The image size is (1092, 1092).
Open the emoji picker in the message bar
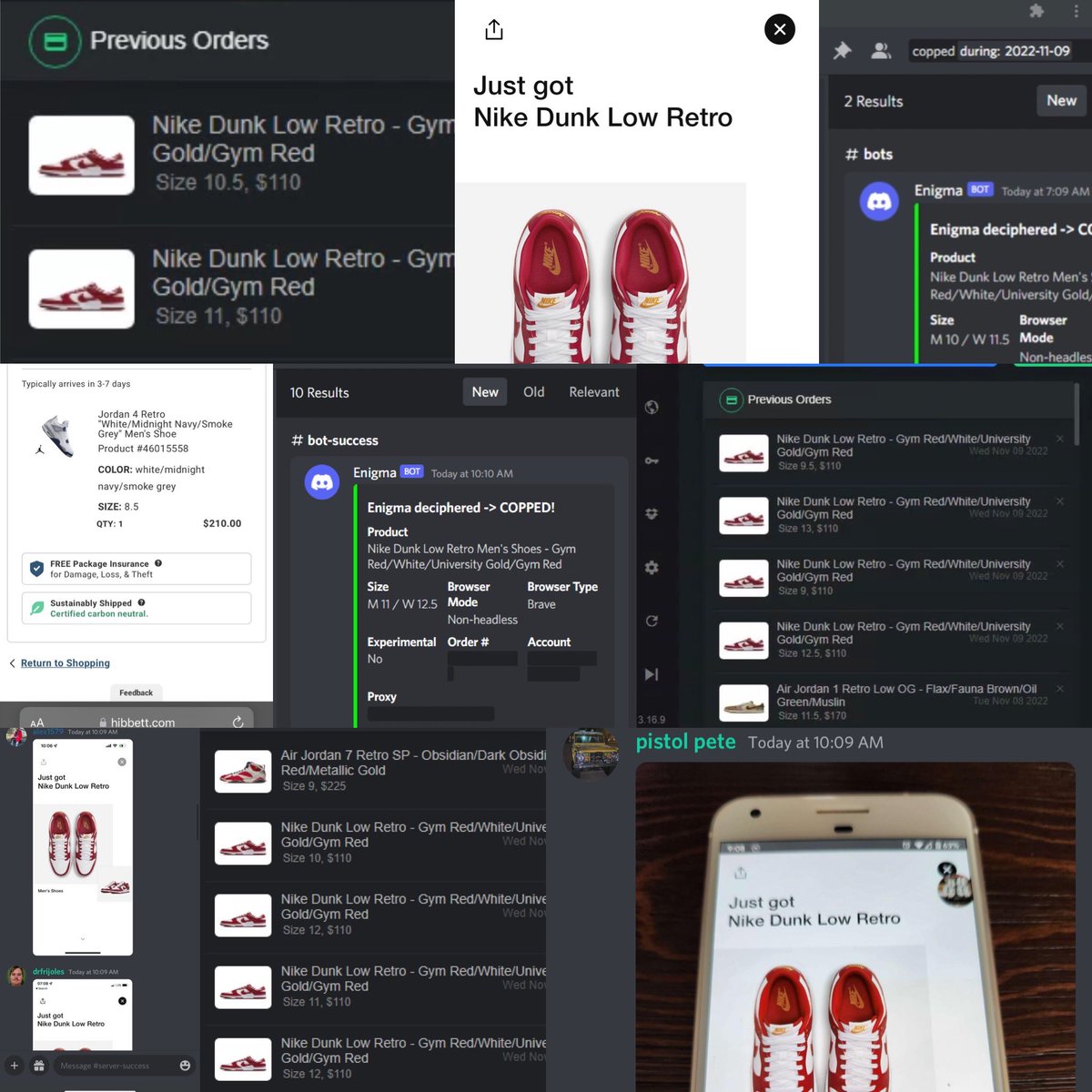point(187,1065)
